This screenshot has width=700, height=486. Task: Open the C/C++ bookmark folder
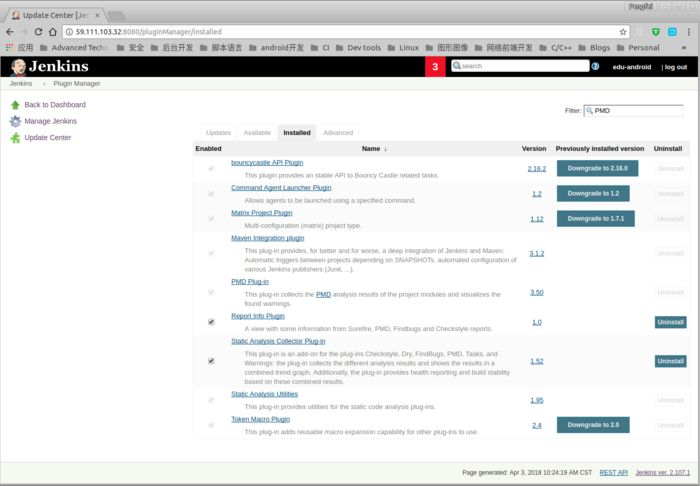[555, 47]
